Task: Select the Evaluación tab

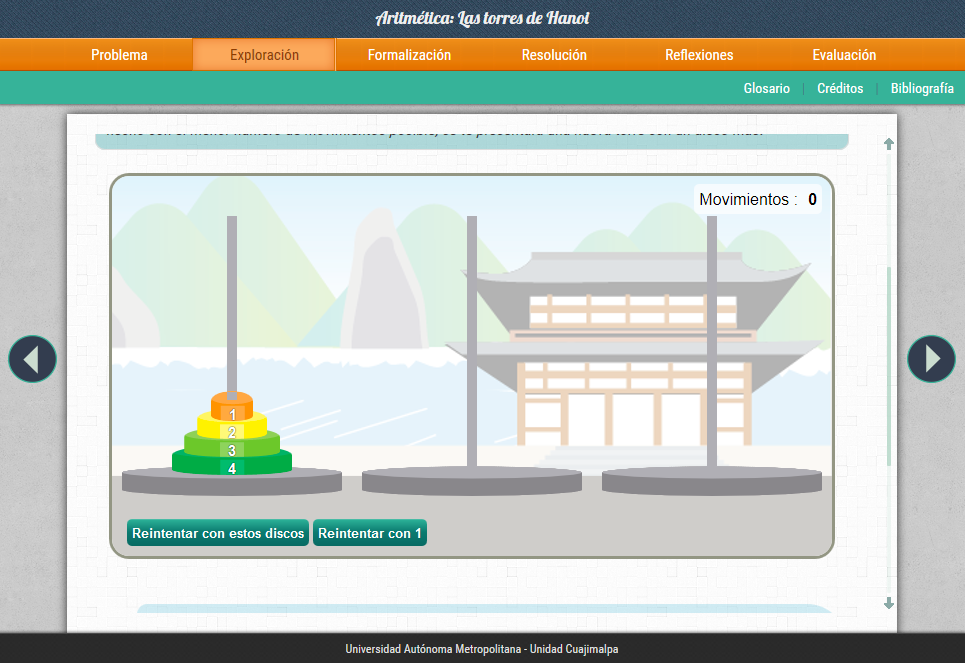Action: 844,55
